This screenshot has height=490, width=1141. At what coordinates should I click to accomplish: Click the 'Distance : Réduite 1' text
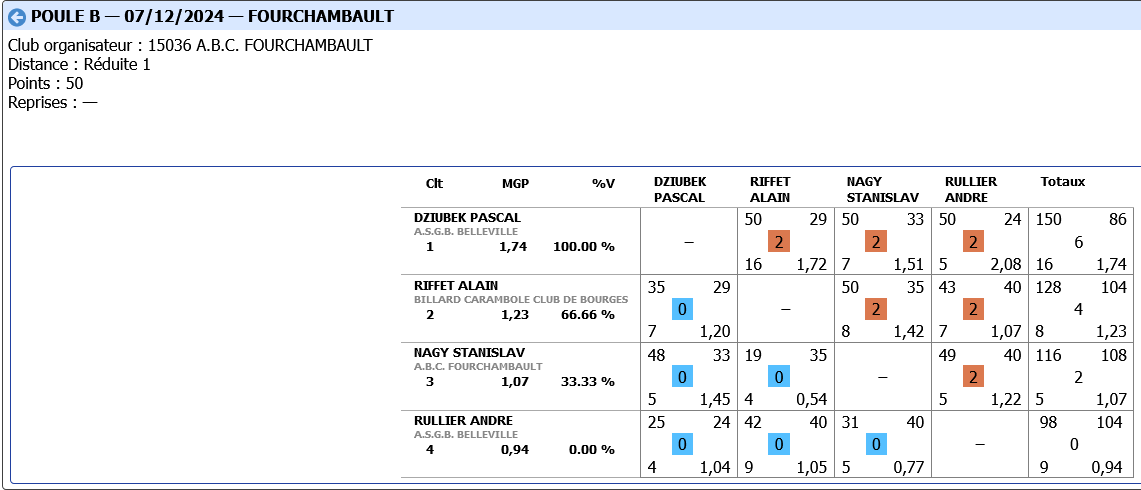(79, 64)
